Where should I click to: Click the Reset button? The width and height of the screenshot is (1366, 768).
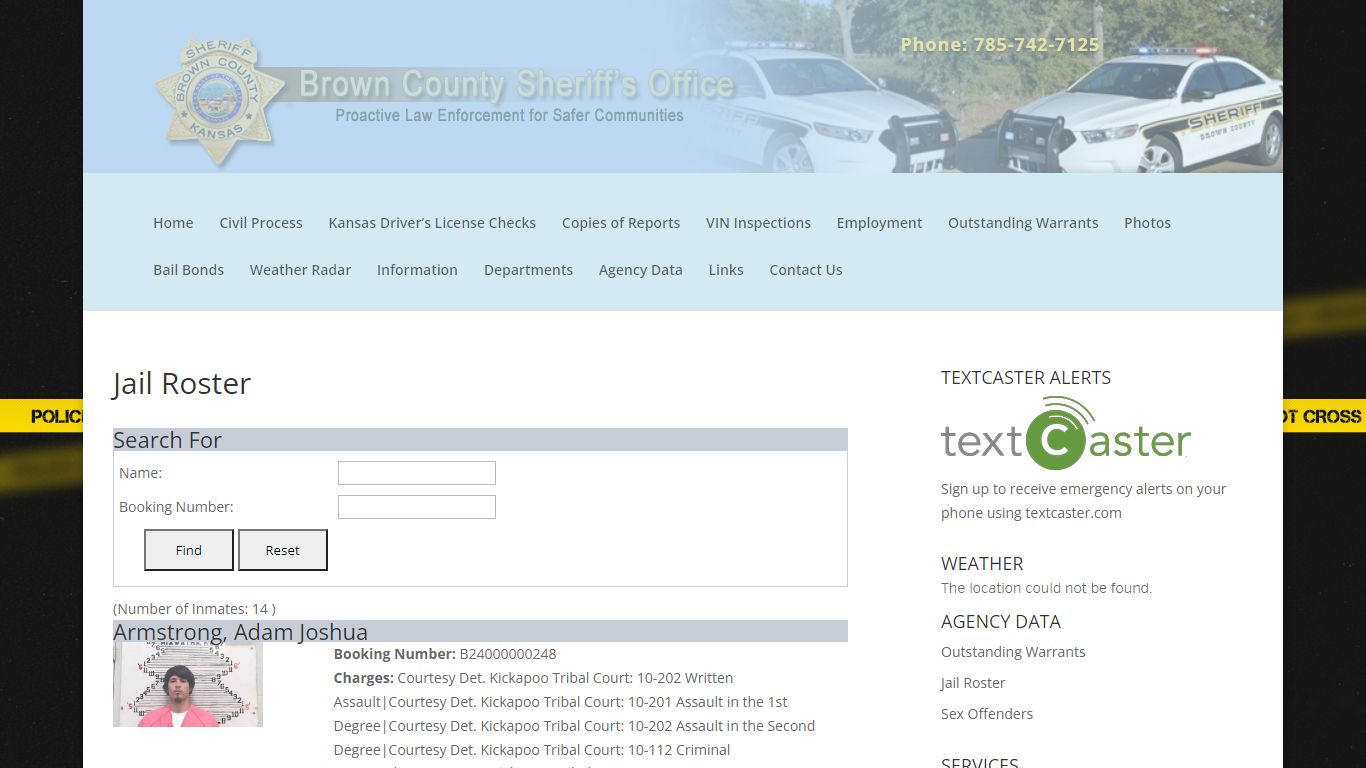(x=283, y=550)
